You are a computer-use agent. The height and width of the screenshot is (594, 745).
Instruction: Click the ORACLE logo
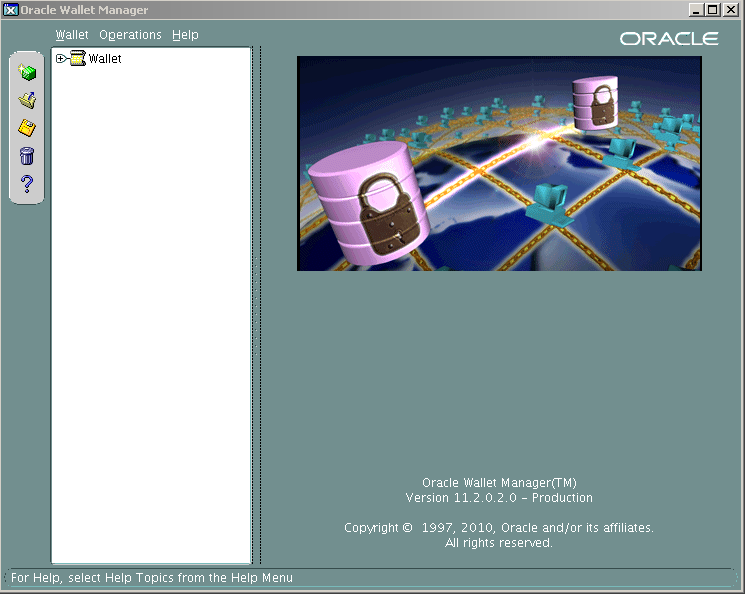pos(669,38)
